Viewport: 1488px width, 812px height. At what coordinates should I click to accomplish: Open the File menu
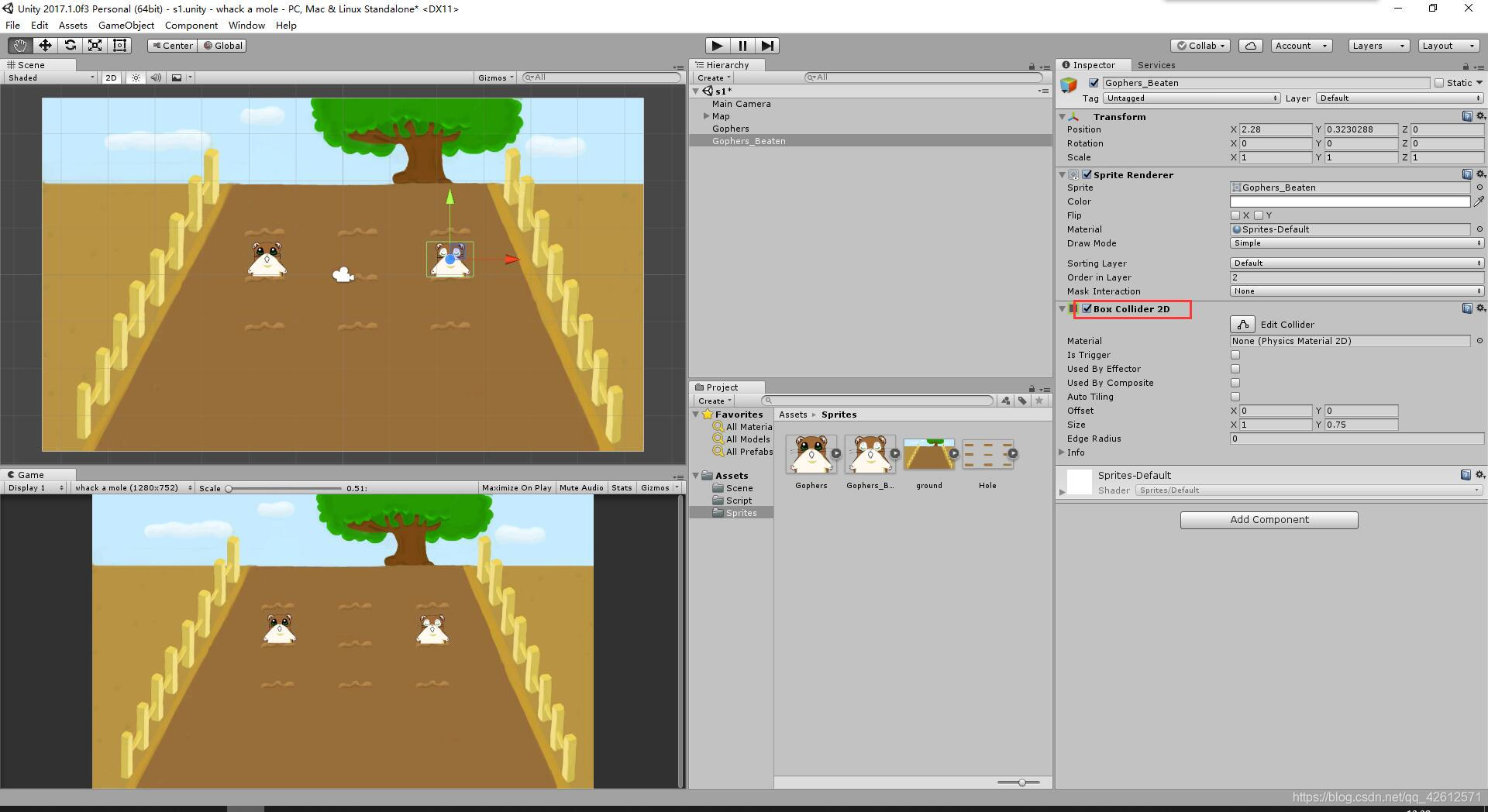[x=12, y=25]
